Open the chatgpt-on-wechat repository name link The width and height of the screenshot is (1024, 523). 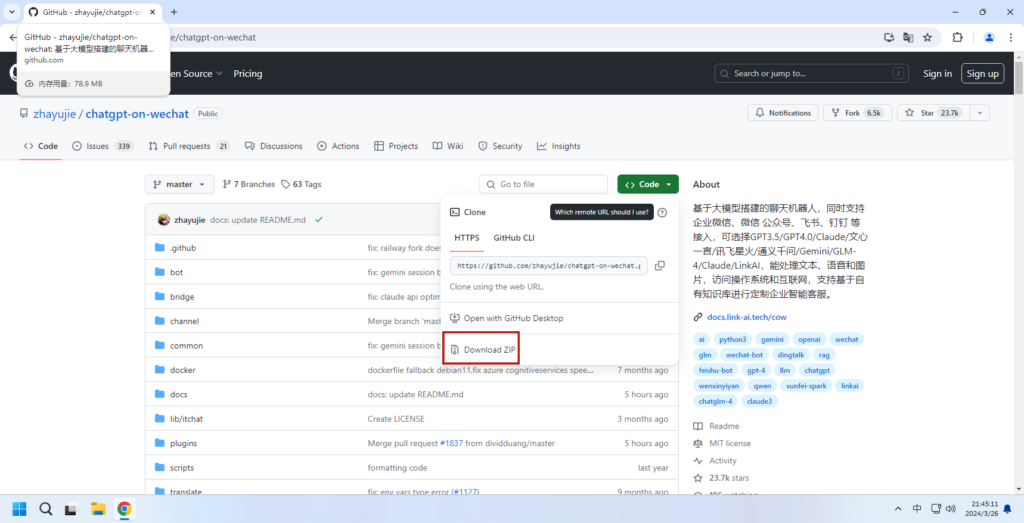[137, 114]
